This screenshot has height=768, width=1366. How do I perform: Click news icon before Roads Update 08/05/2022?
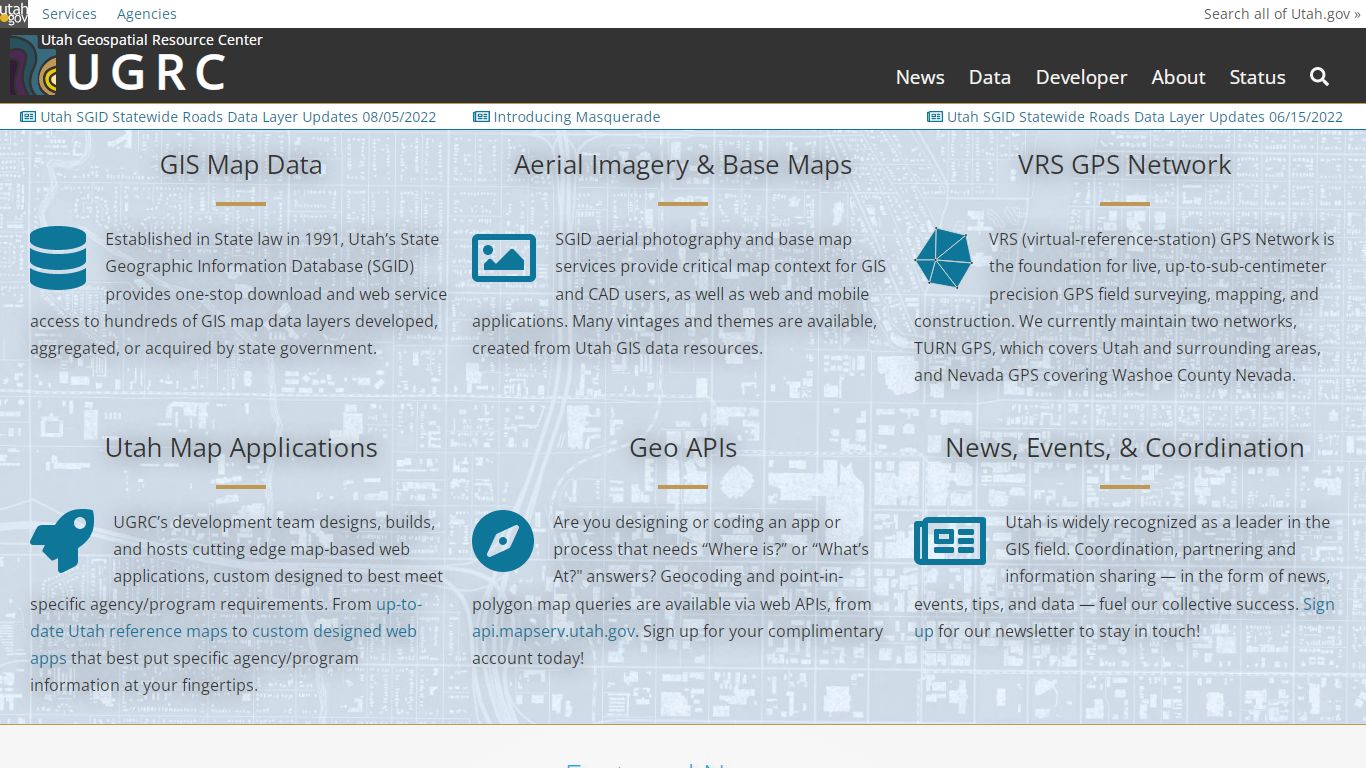click(x=28, y=117)
